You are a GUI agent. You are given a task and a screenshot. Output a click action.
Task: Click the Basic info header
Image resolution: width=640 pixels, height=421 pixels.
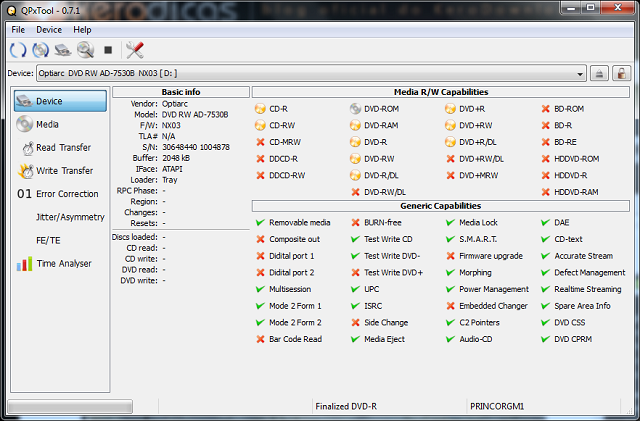pyautogui.click(x=181, y=92)
